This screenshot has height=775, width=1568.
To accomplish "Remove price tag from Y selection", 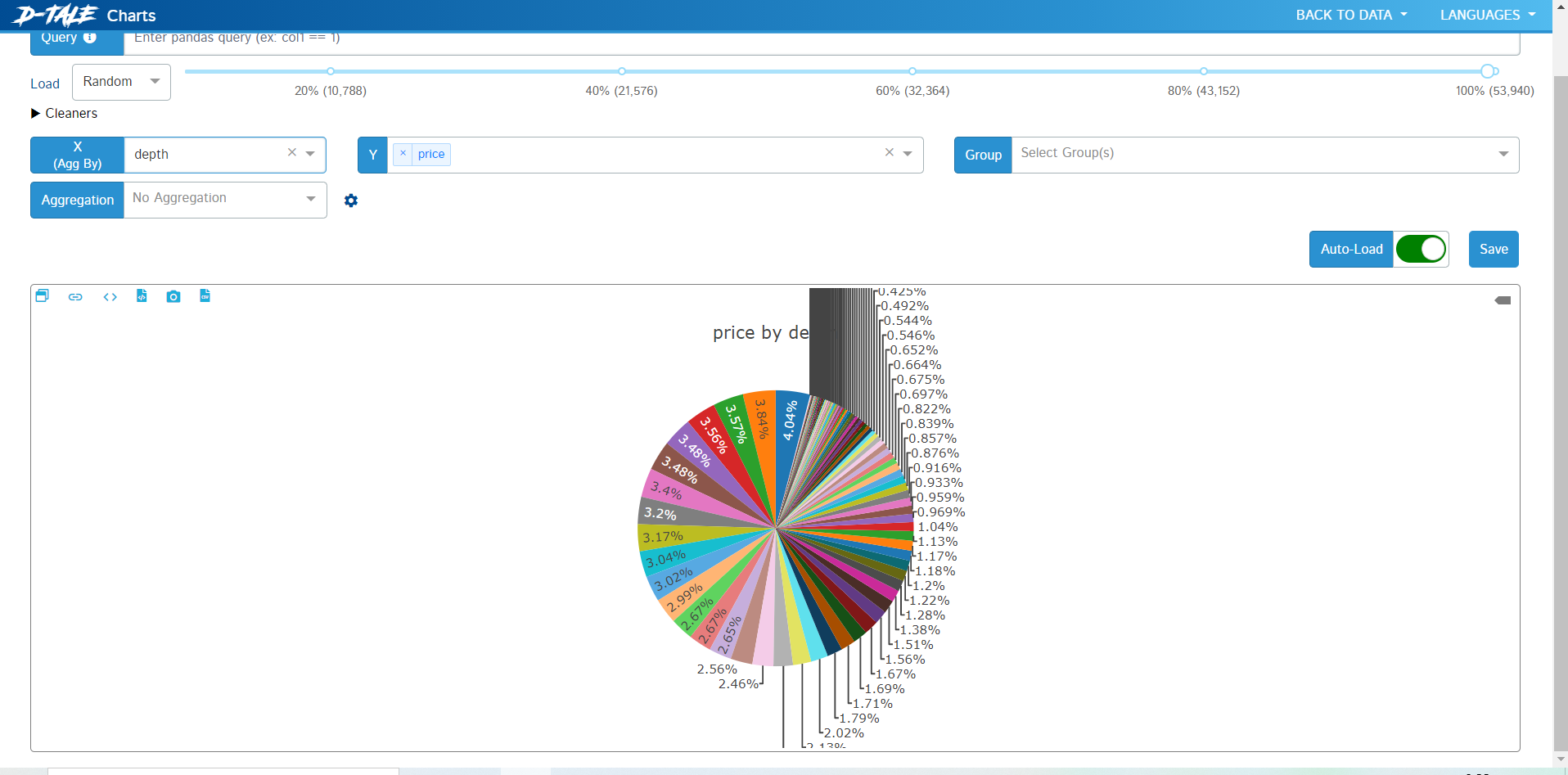I will [x=403, y=153].
